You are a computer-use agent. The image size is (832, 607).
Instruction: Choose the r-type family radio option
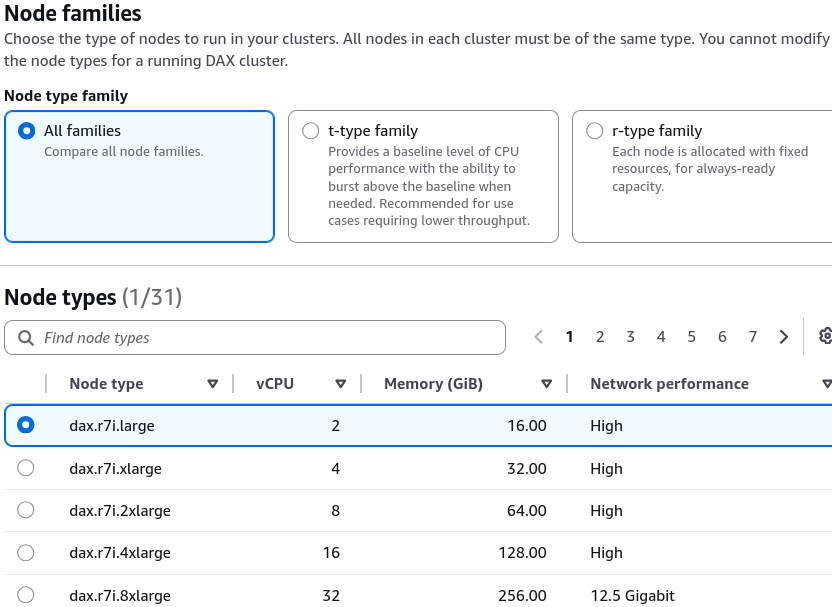(x=594, y=131)
